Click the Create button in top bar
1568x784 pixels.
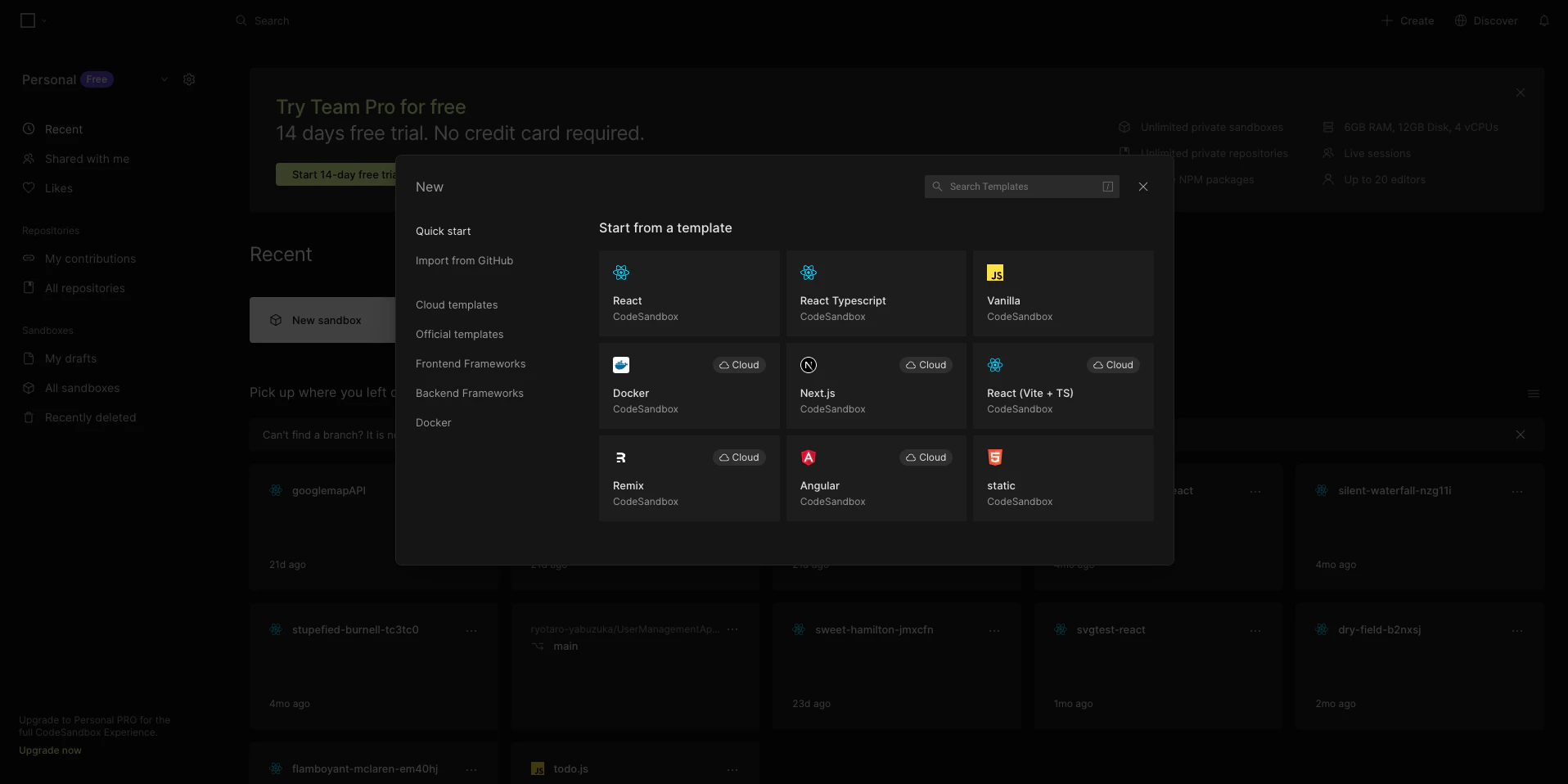coord(1408,20)
